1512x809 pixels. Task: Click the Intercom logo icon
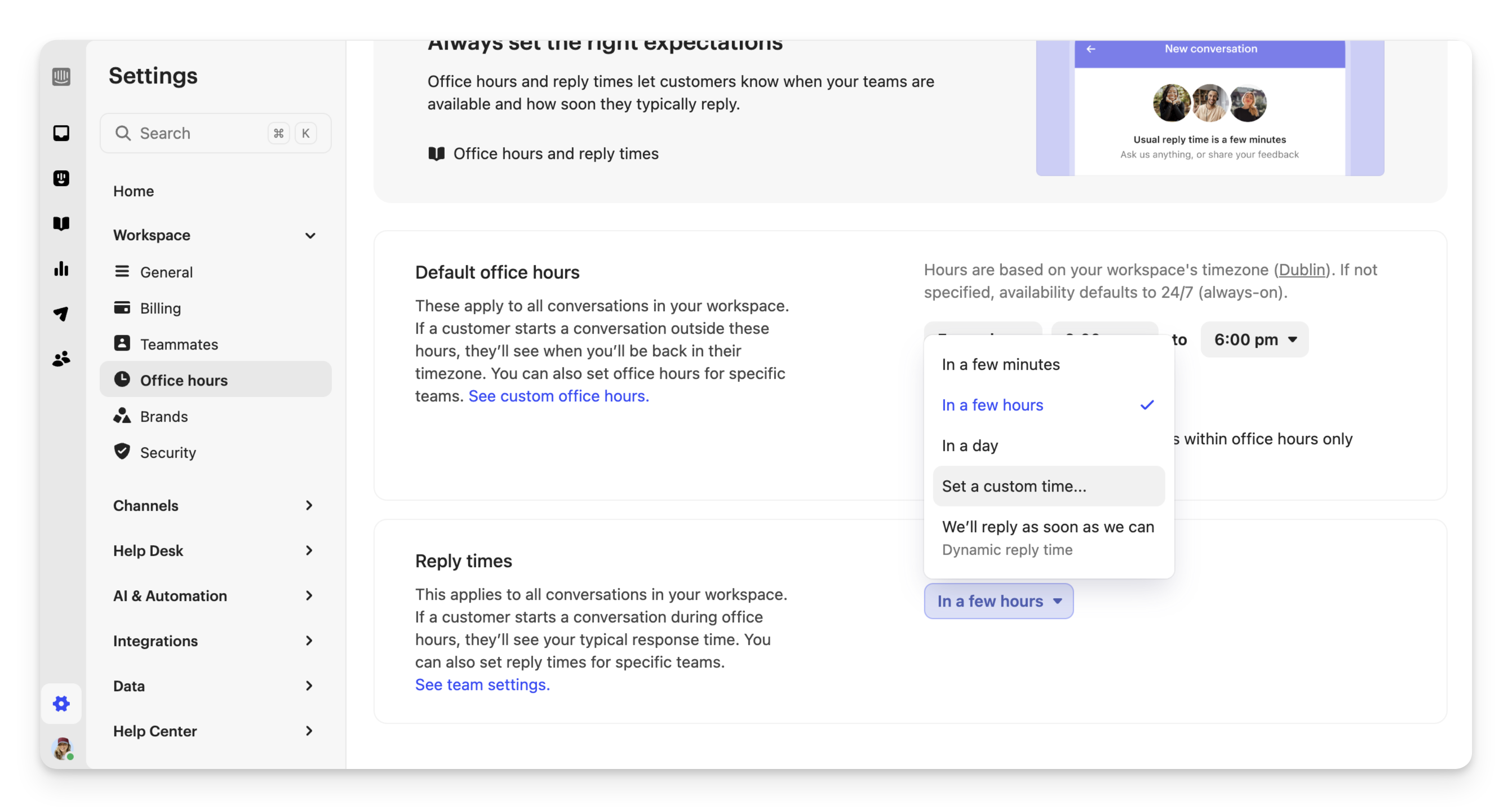pyautogui.click(x=61, y=76)
